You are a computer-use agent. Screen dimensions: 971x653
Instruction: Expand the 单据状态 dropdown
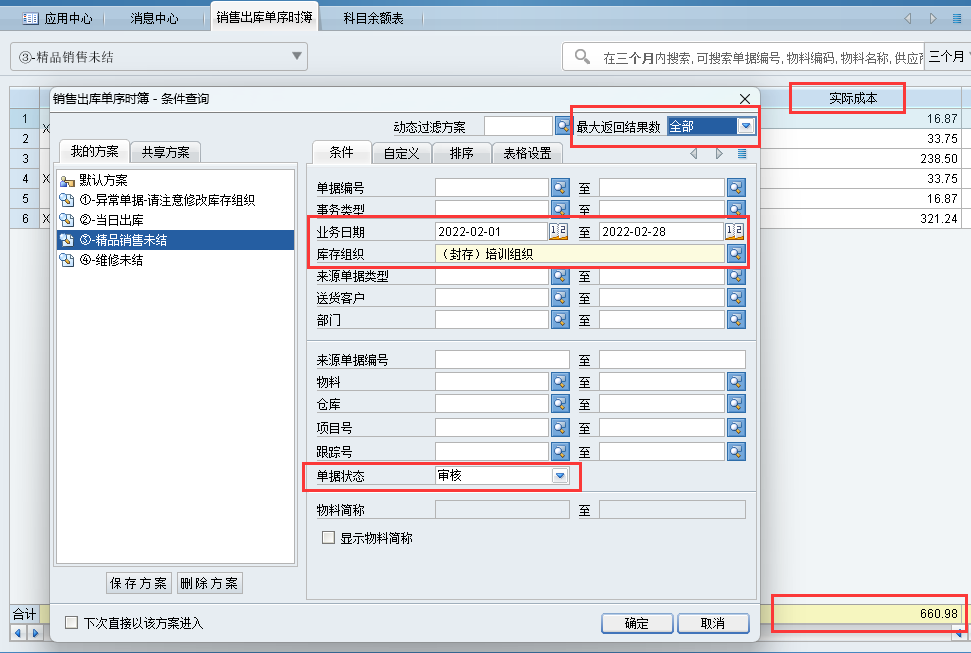click(x=560, y=477)
